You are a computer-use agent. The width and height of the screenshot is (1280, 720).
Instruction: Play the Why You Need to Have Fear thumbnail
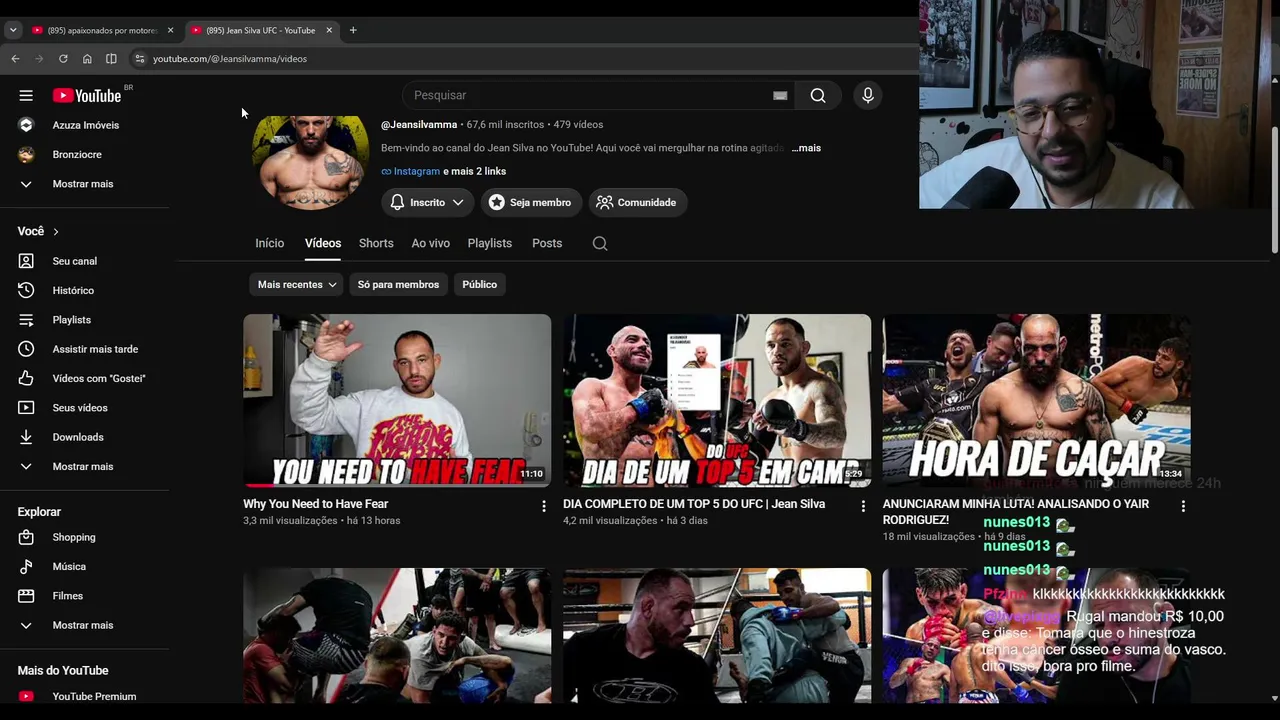pyautogui.click(x=397, y=401)
